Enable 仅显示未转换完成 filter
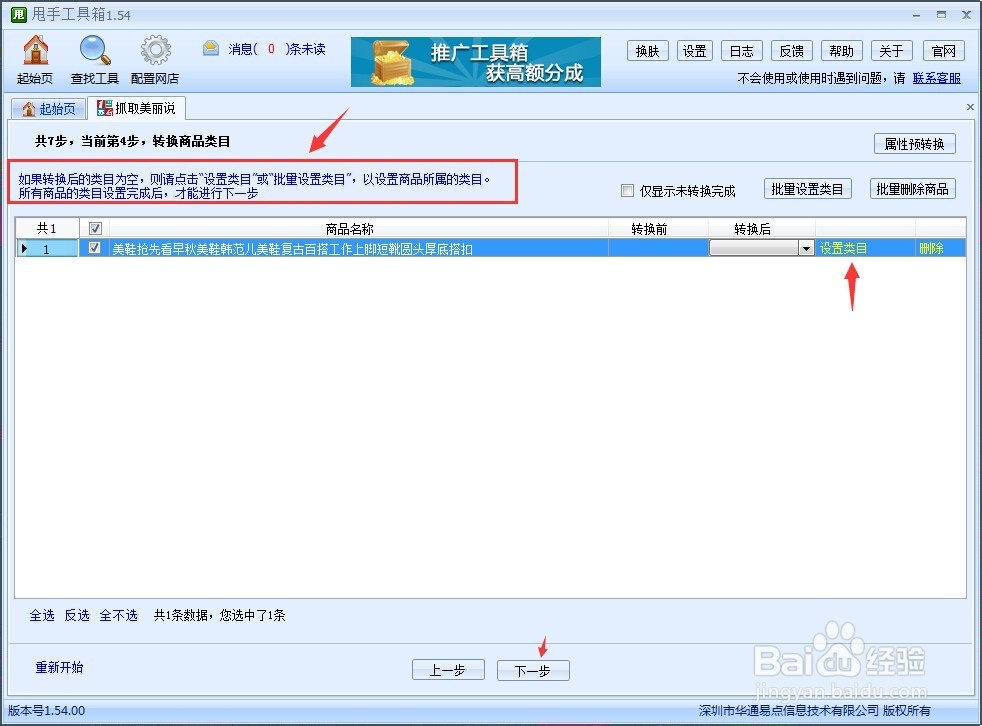 click(x=627, y=190)
